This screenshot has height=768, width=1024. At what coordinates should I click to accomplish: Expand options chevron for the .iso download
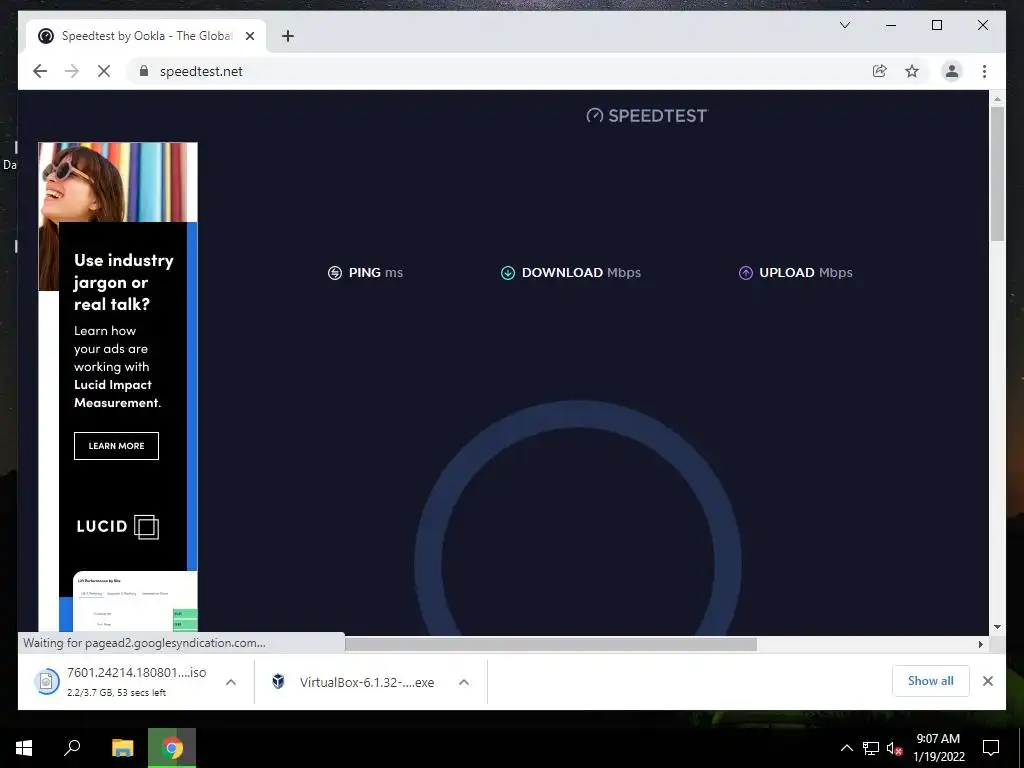point(231,682)
